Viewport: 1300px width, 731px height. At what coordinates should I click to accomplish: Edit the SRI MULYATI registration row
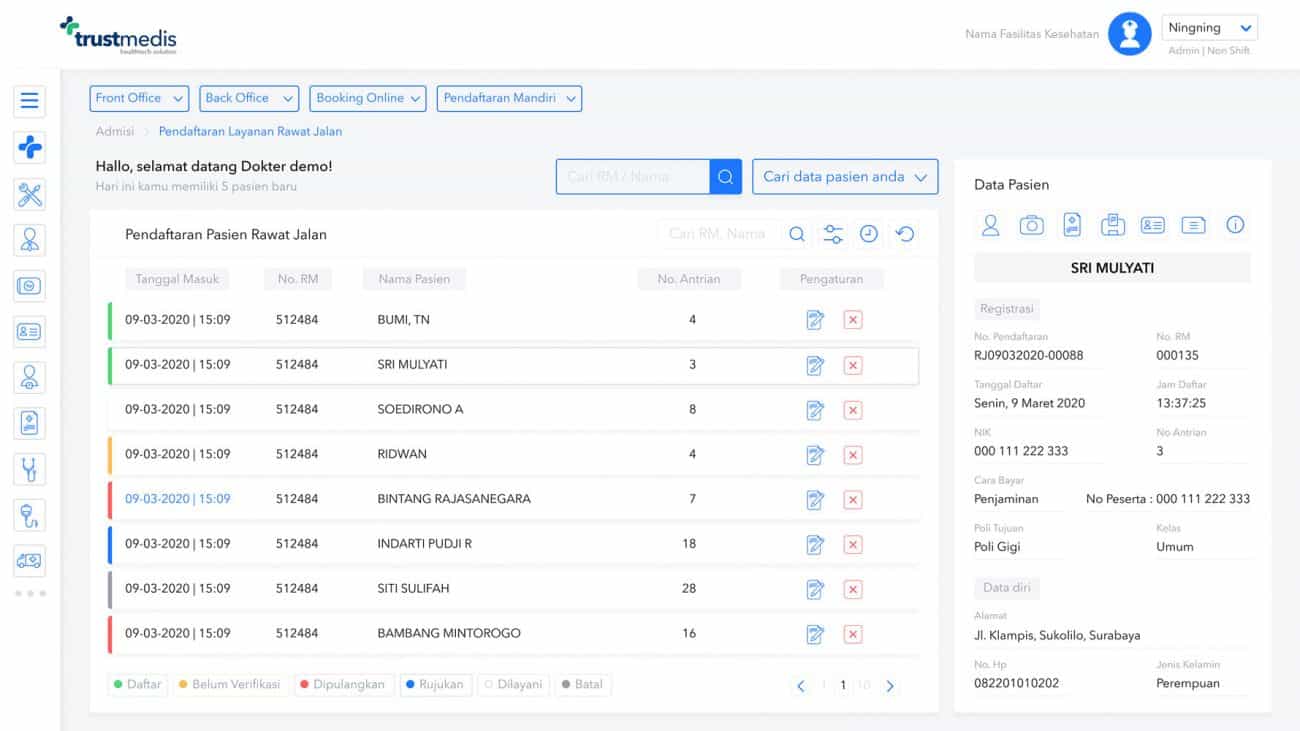click(x=815, y=365)
